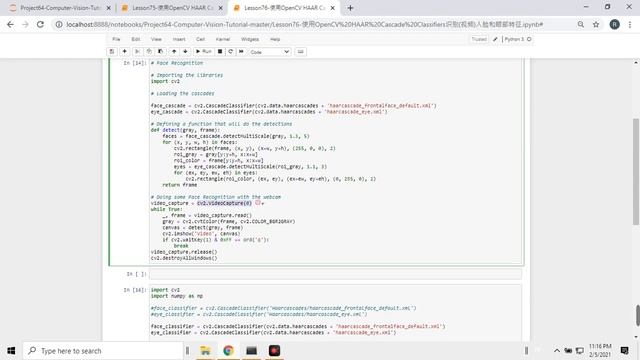Image resolution: width=640 pixels, height=360 pixels.
Task: Click the 'def detect(gray, frame):' line
Action: (x=185, y=130)
